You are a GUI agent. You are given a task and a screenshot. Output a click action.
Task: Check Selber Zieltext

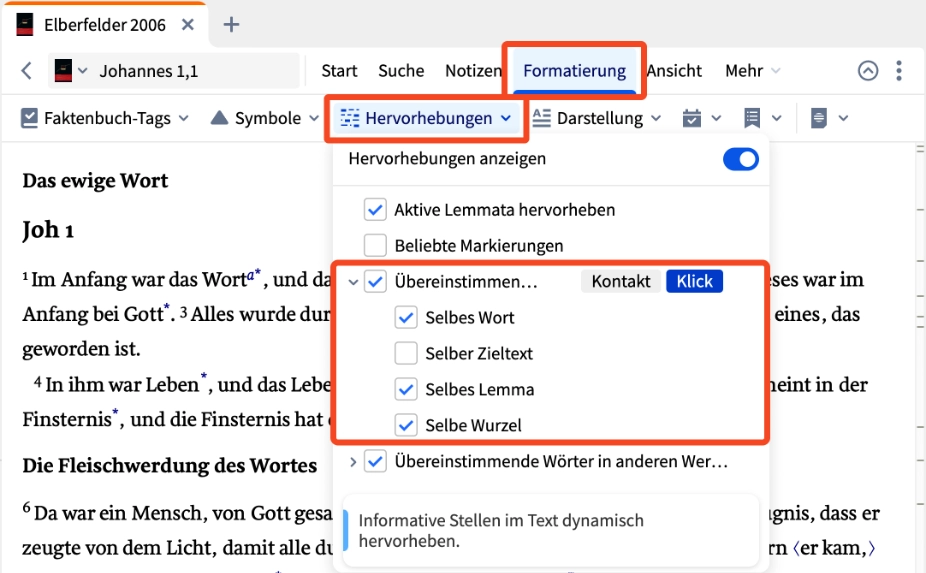tap(406, 353)
